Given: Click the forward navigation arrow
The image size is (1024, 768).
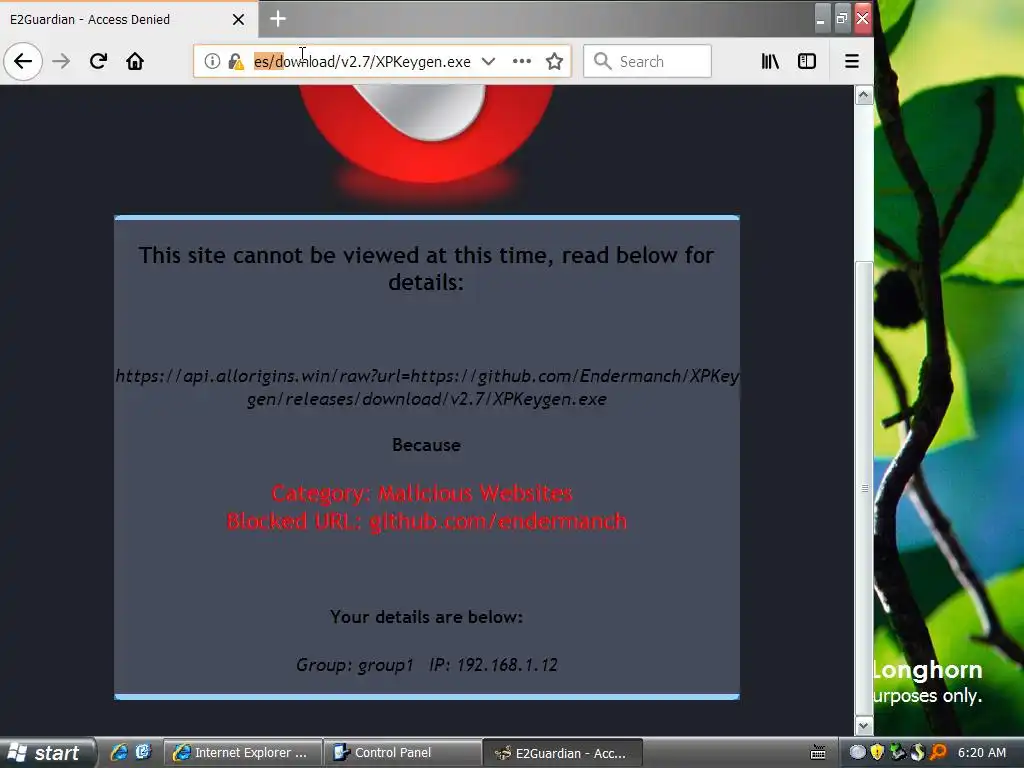Looking at the screenshot, I should 61,61.
